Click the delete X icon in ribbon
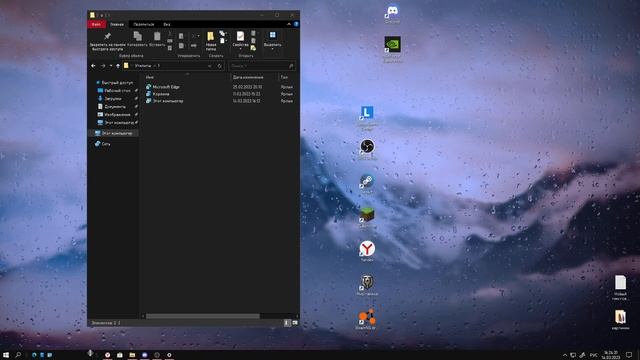The image size is (640, 360). click(x=194, y=36)
